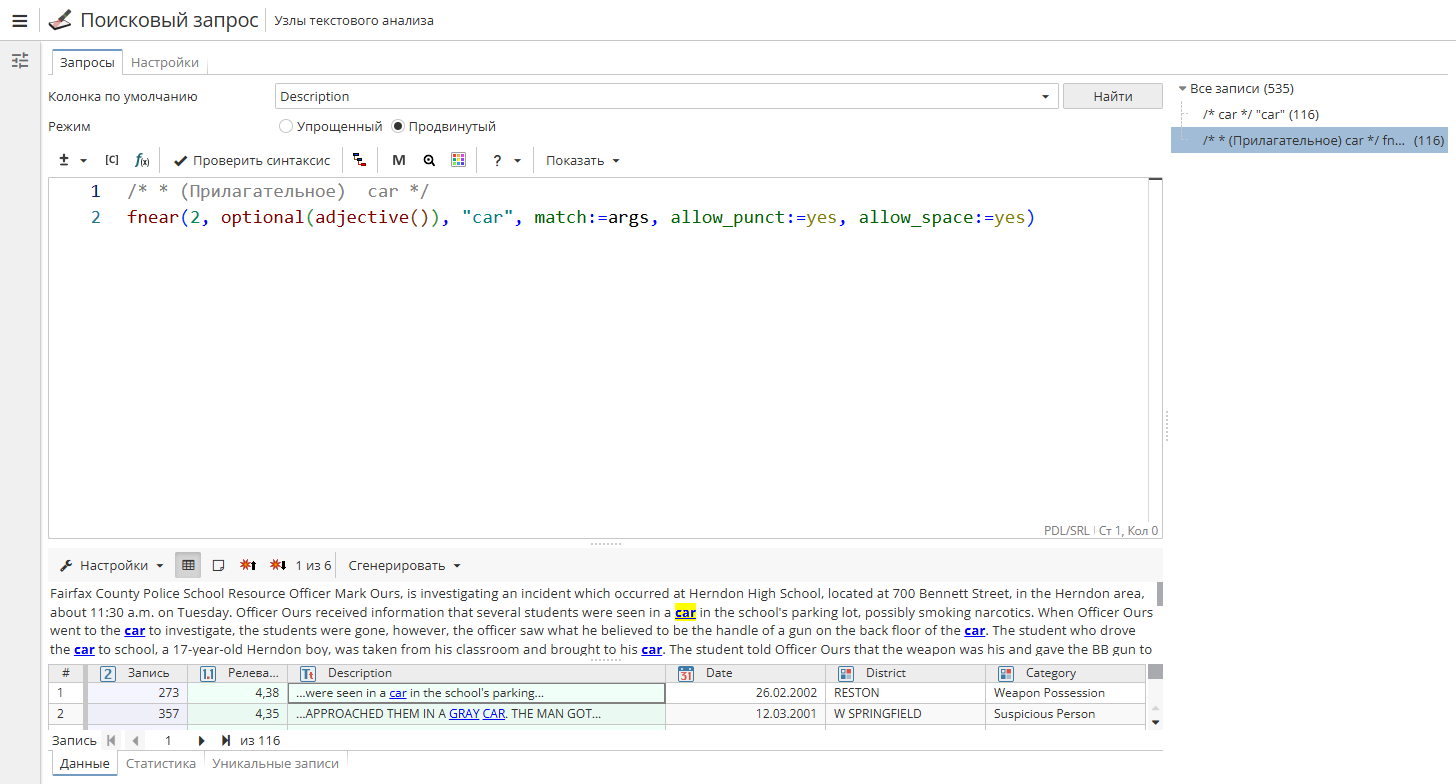Go to previous record
Viewport: 1456px width, 784px height.
coord(135,740)
